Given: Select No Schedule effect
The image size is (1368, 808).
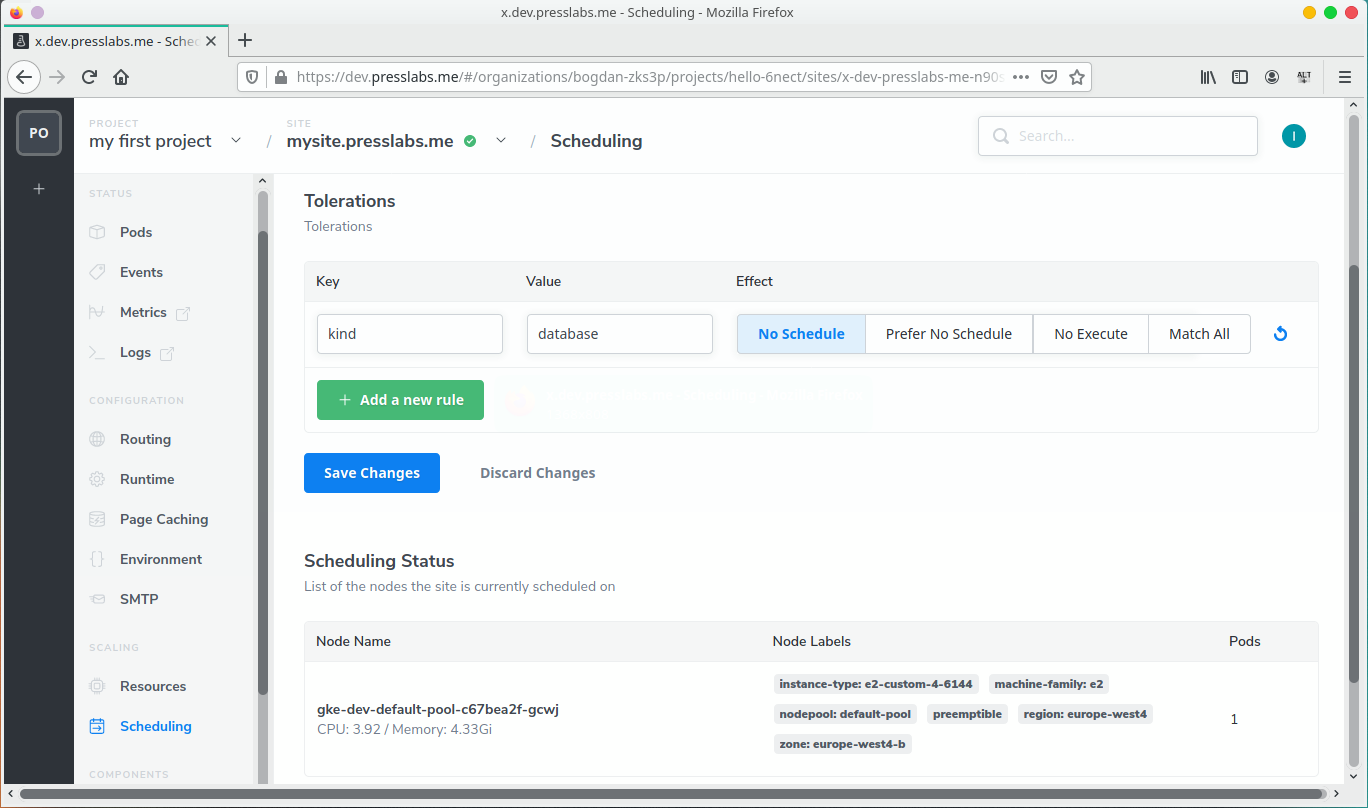Looking at the screenshot, I should pos(801,334).
